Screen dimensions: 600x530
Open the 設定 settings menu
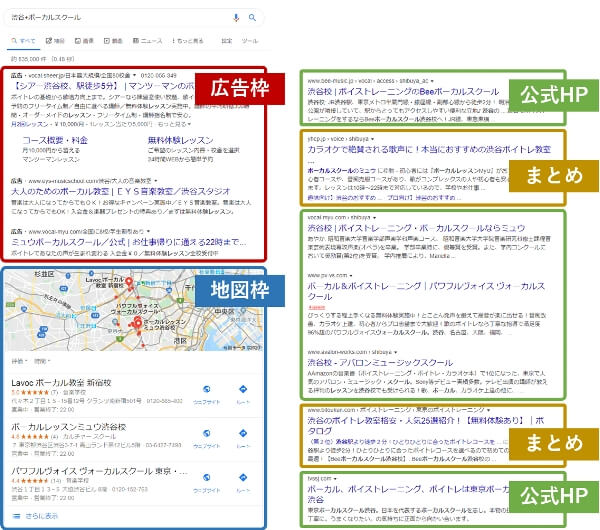[227, 41]
